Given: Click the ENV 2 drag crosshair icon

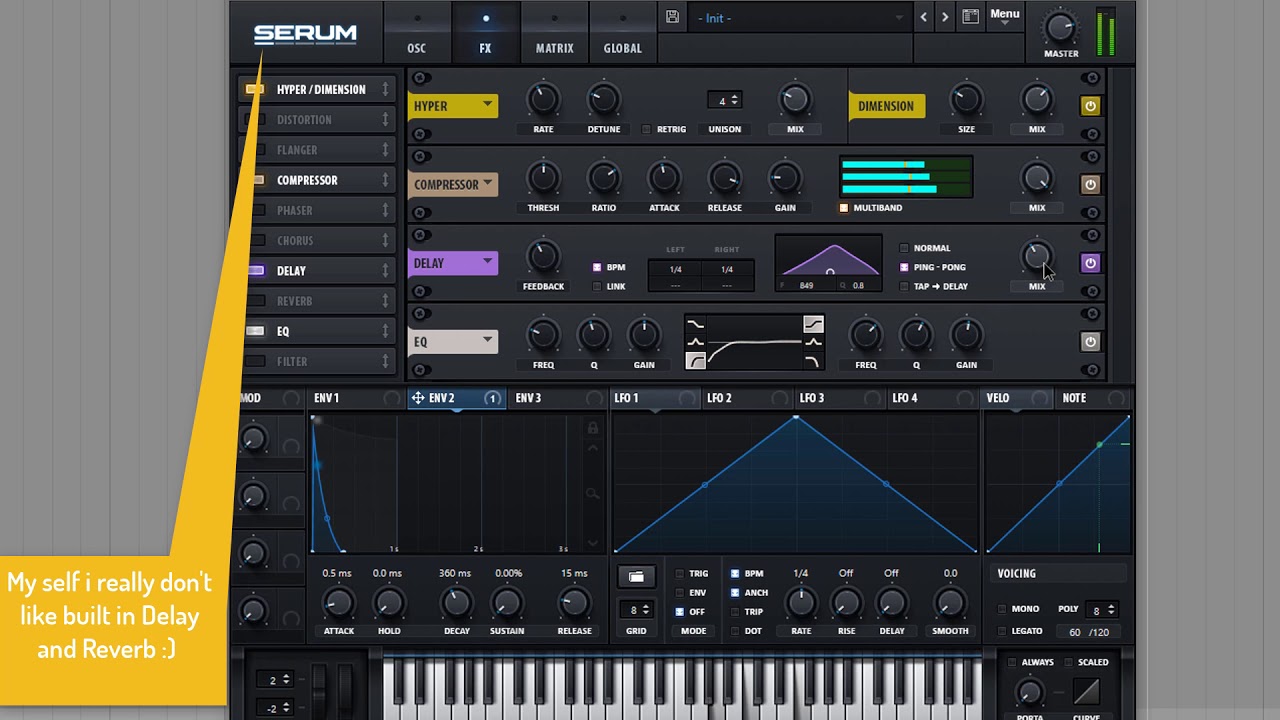Looking at the screenshot, I should click(x=418, y=398).
